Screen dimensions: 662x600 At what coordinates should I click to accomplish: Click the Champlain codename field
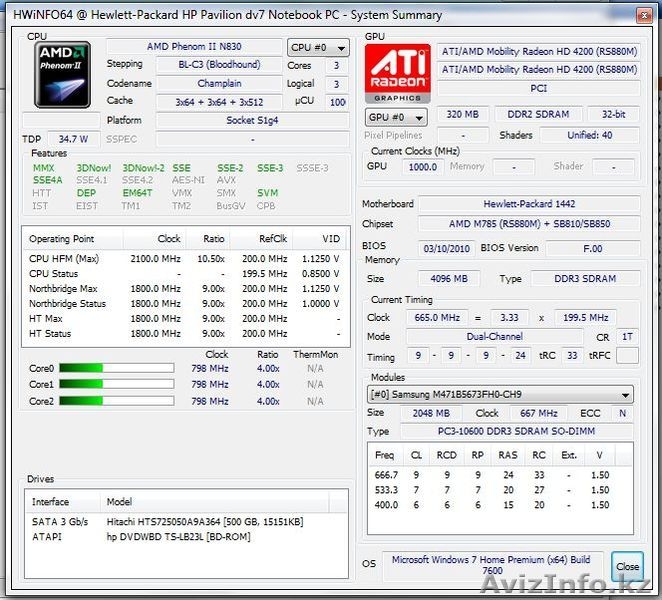pos(219,84)
